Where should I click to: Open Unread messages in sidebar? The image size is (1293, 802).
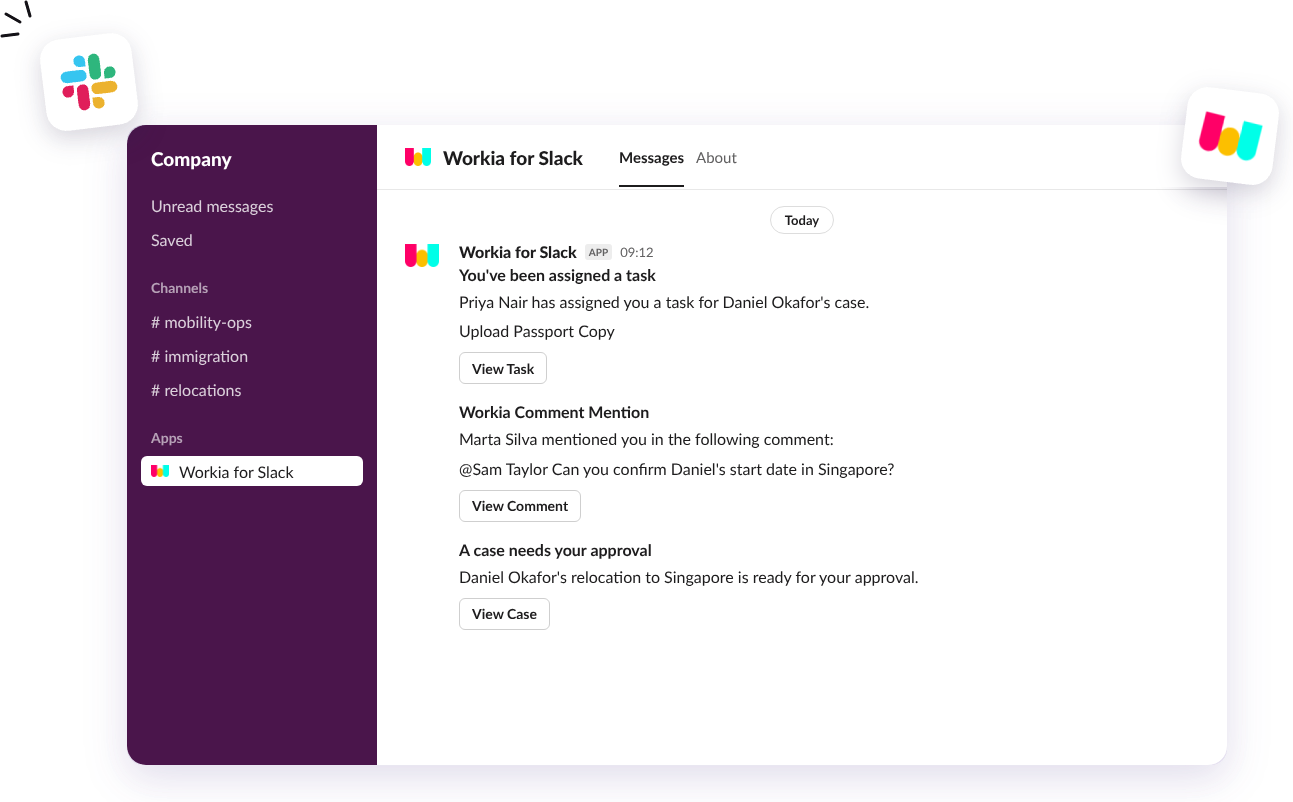coord(212,206)
